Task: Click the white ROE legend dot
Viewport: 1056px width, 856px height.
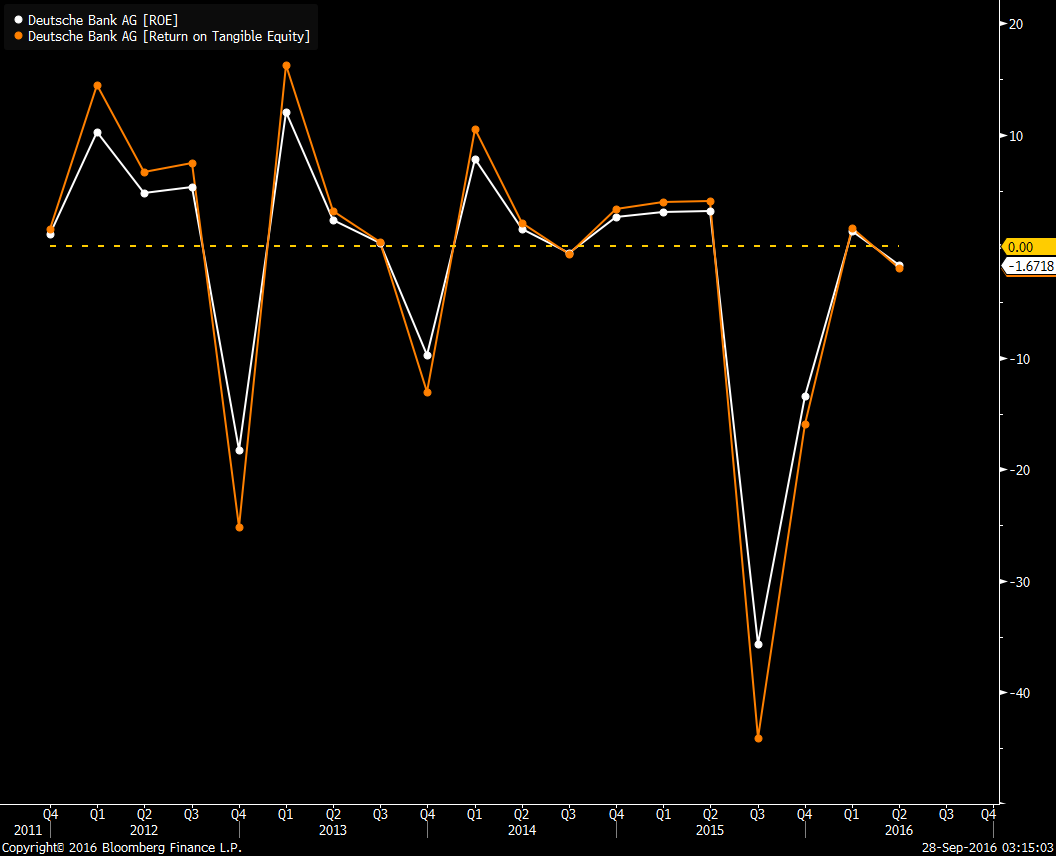Action: click(x=19, y=20)
